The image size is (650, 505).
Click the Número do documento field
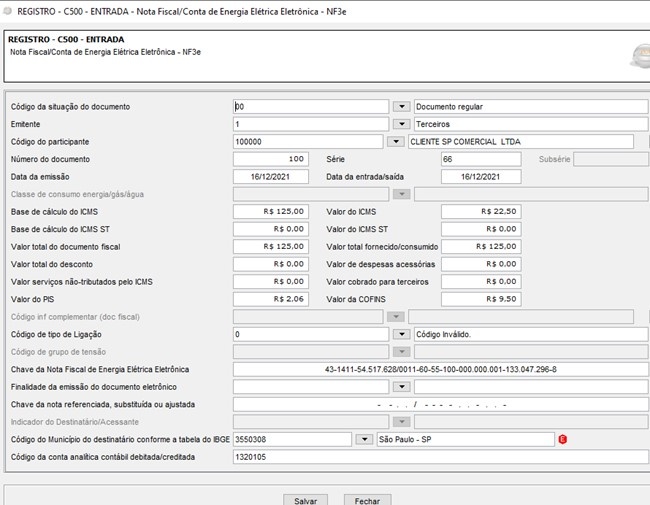pos(270,159)
